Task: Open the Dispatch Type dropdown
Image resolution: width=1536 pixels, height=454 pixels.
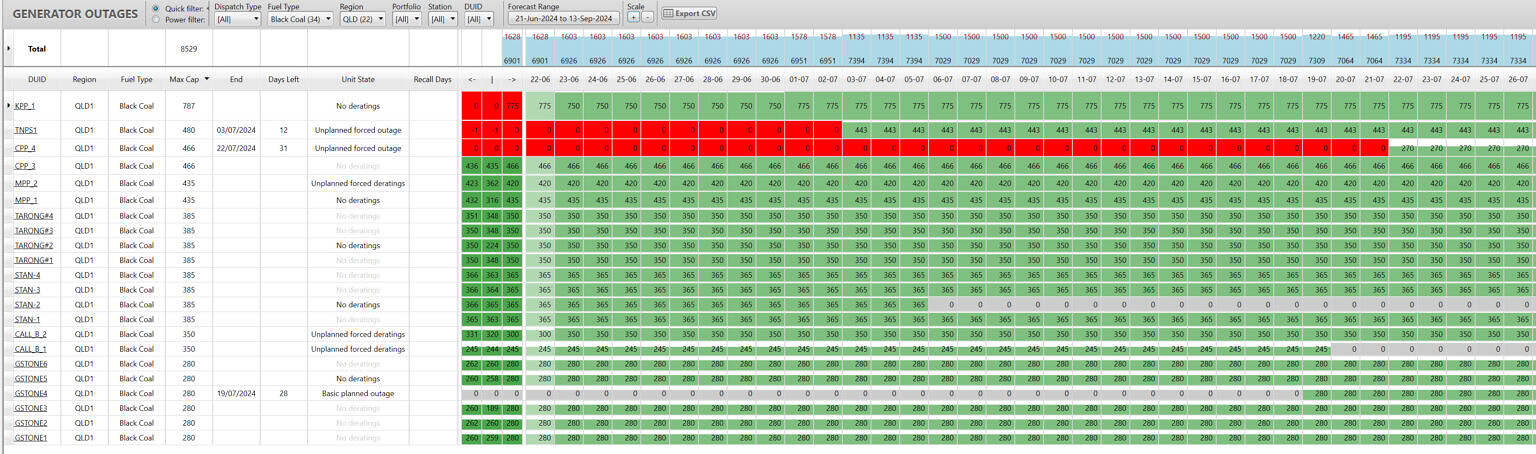Action: point(238,18)
